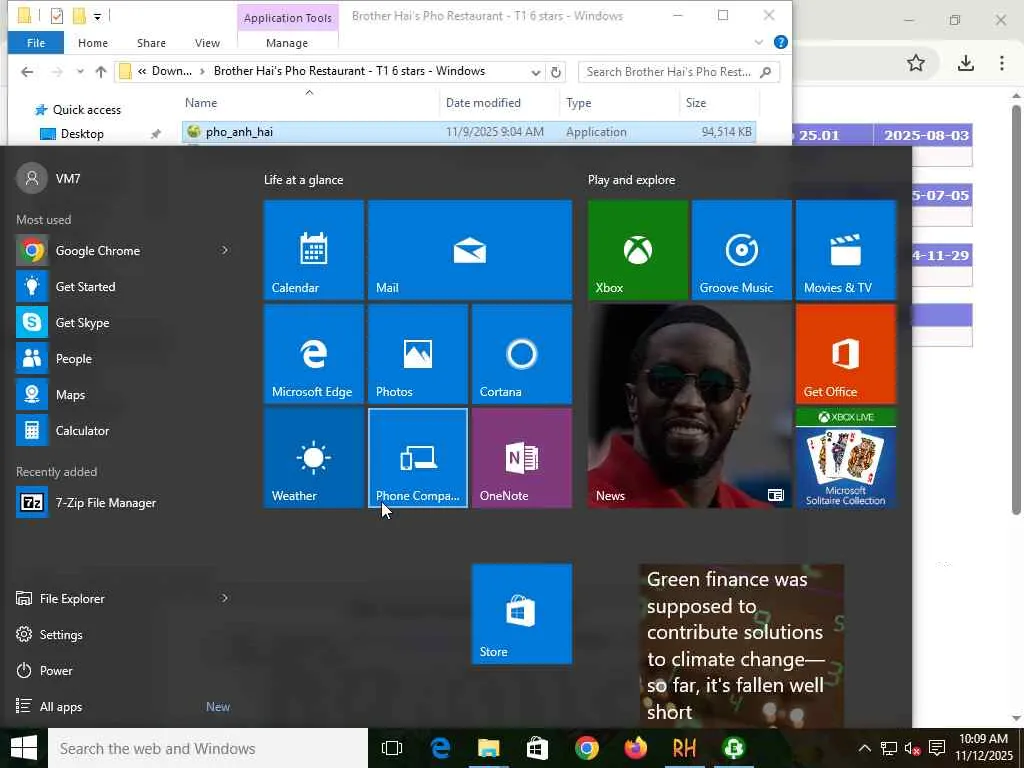Switch to the Share ribbon tab
Viewport: 1024px width, 768px height.
pyautogui.click(x=151, y=43)
